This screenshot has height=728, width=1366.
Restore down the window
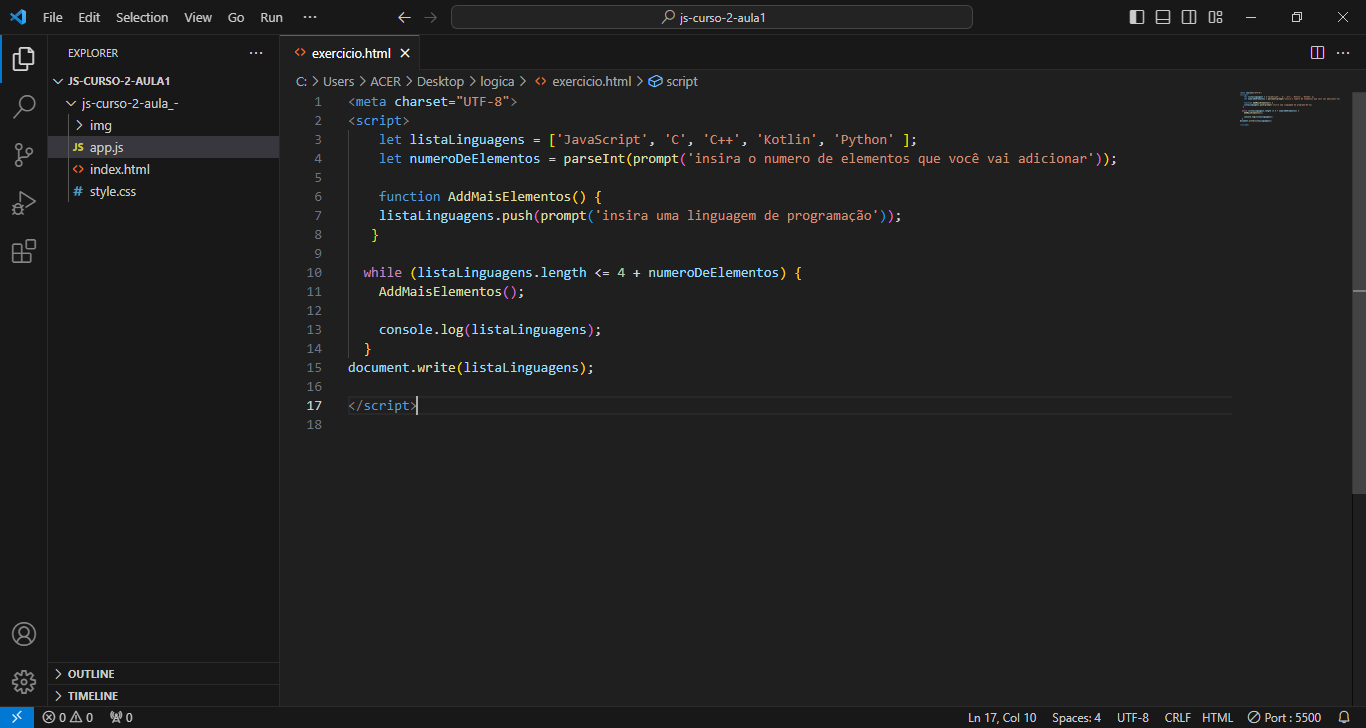click(1297, 17)
